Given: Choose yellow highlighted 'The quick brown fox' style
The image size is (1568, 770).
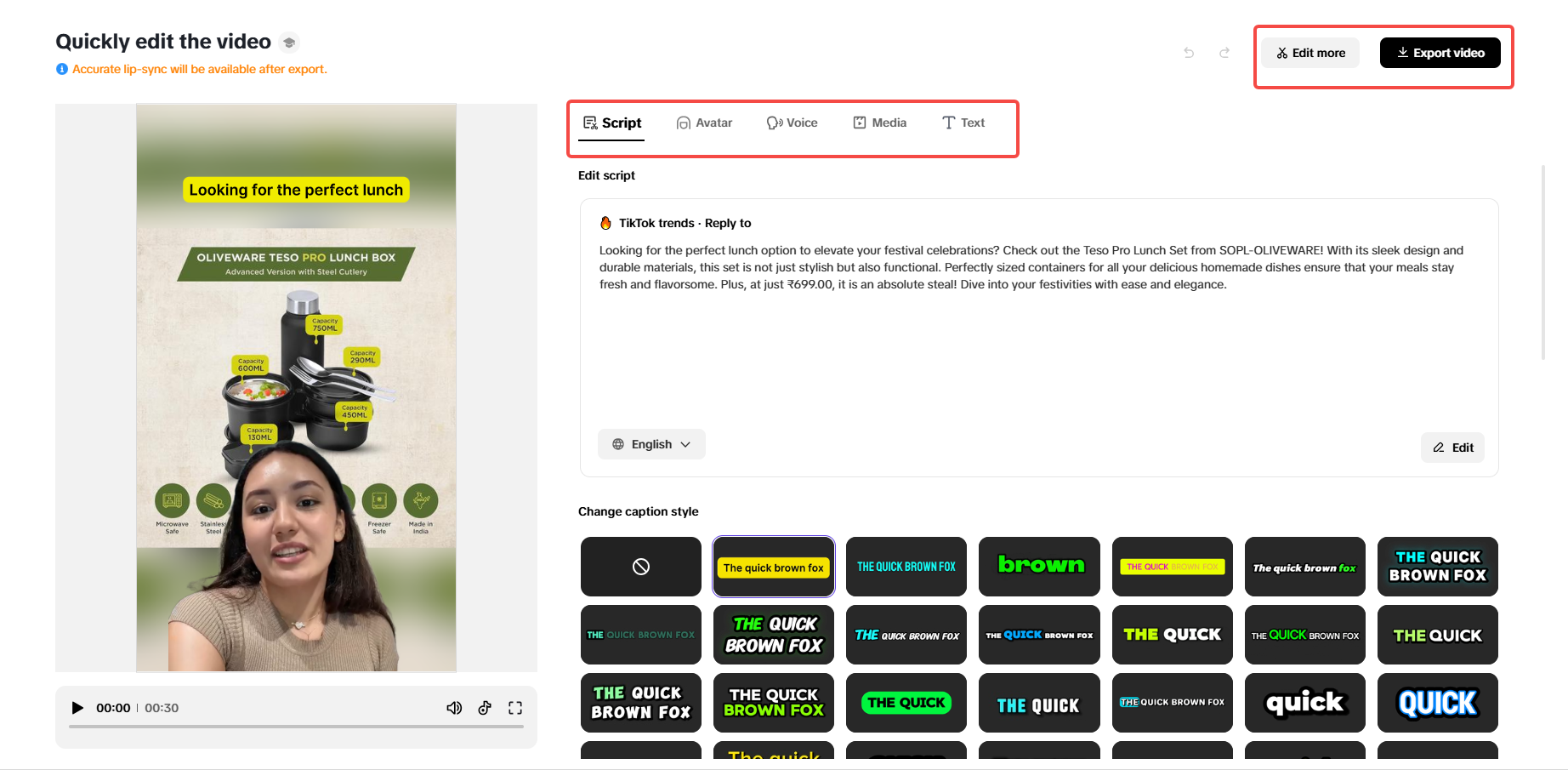Looking at the screenshot, I should click(x=774, y=567).
